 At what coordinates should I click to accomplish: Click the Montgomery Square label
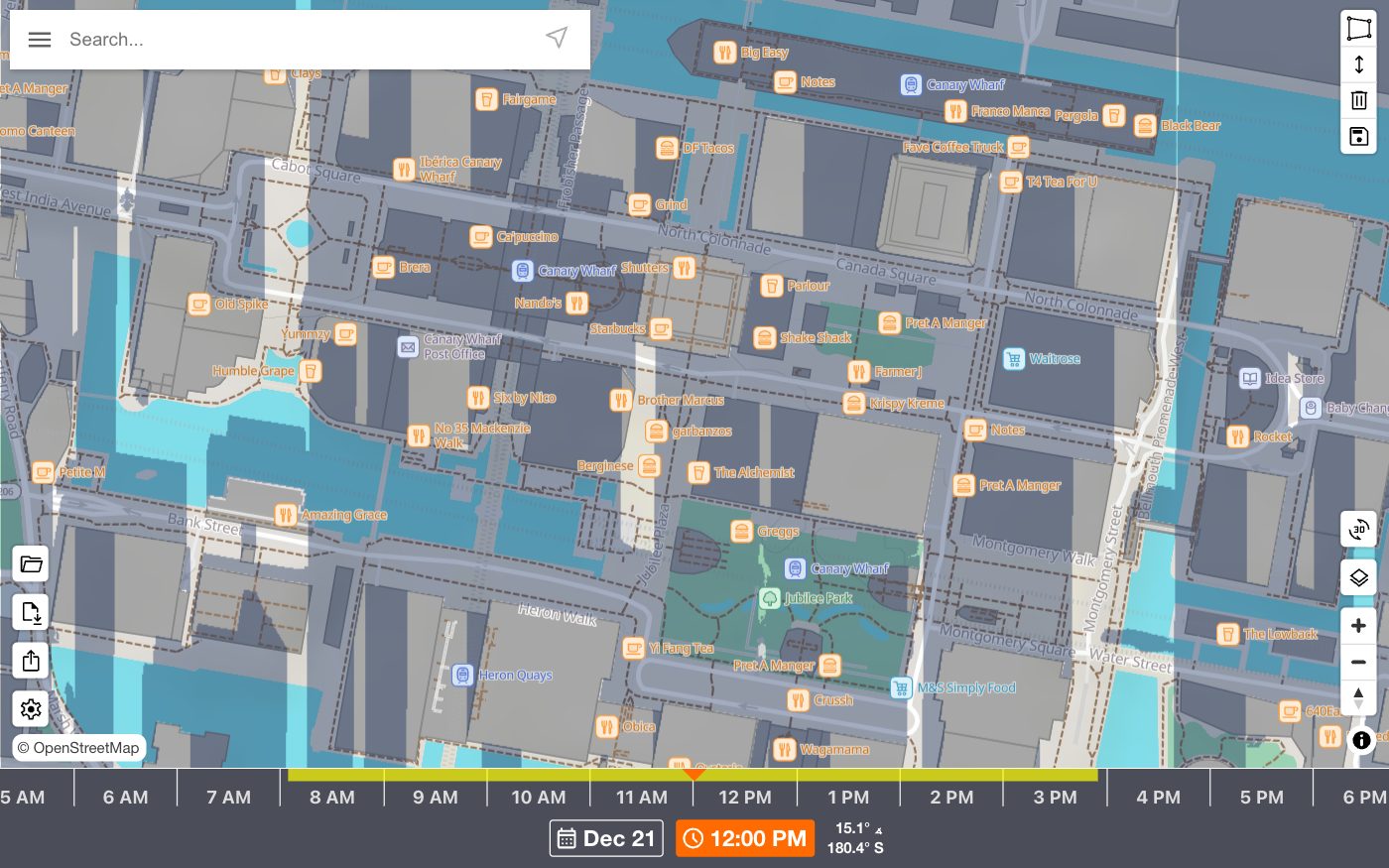pyautogui.click(x=1006, y=641)
